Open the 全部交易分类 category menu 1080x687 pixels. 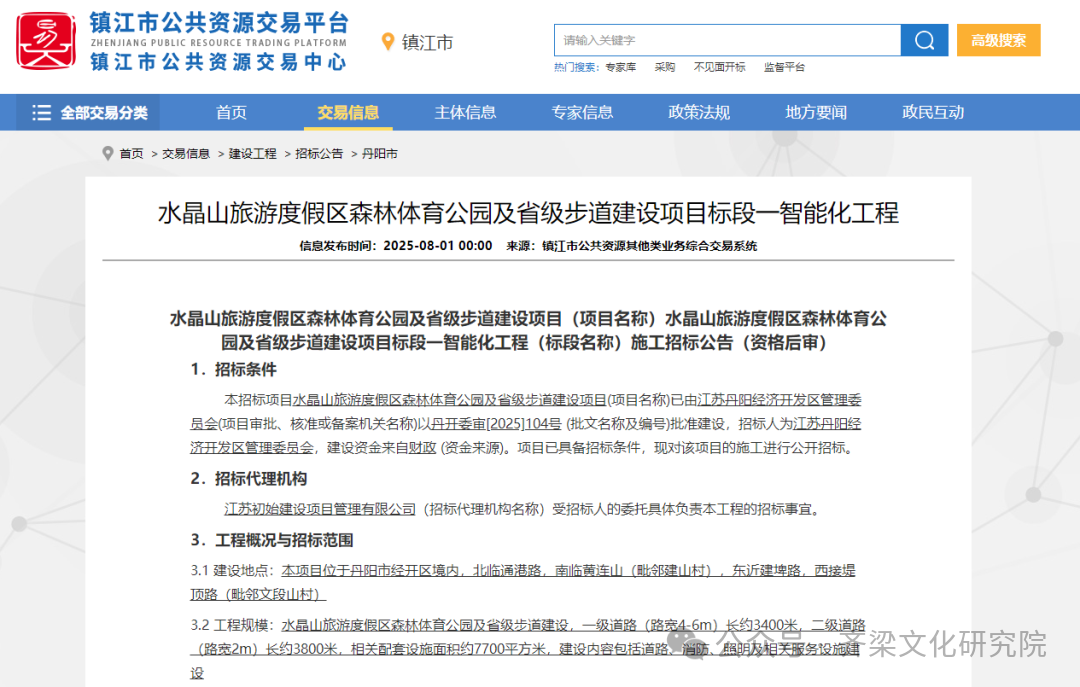pyautogui.click(x=90, y=112)
